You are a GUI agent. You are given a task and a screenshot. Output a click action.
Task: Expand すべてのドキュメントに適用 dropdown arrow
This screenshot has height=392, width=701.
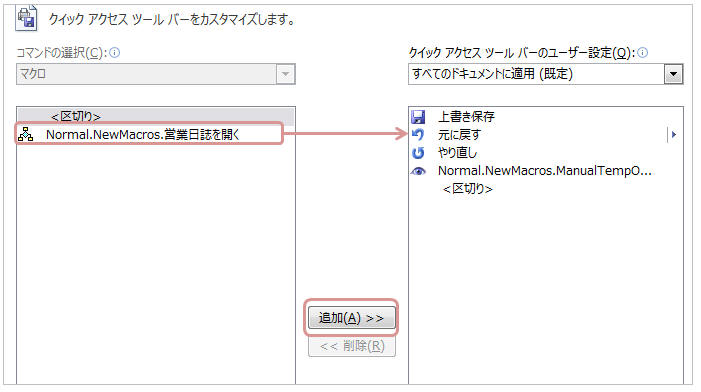pyautogui.click(x=673, y=74)
